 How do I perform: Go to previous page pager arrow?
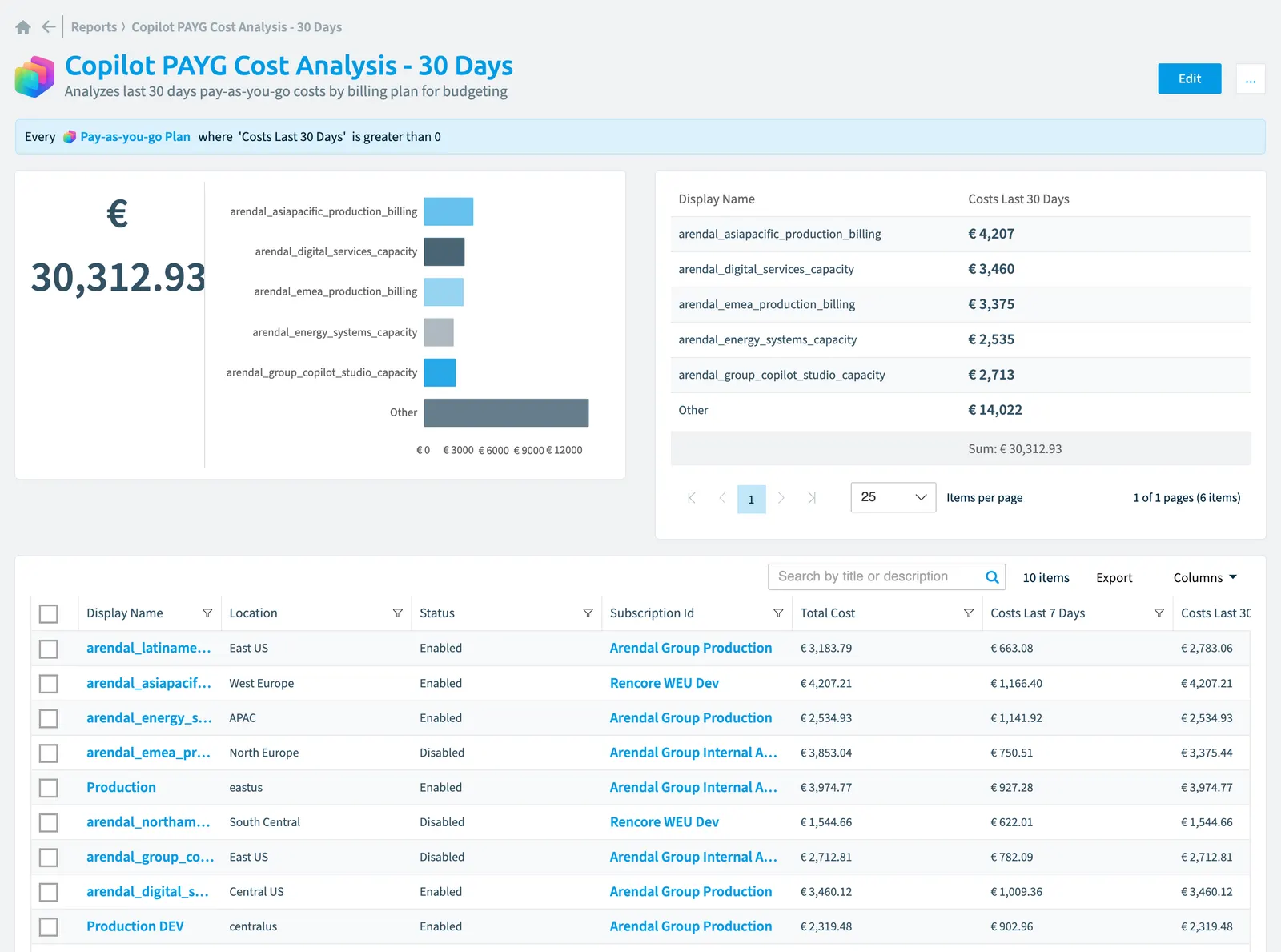[x=722, y=498]
